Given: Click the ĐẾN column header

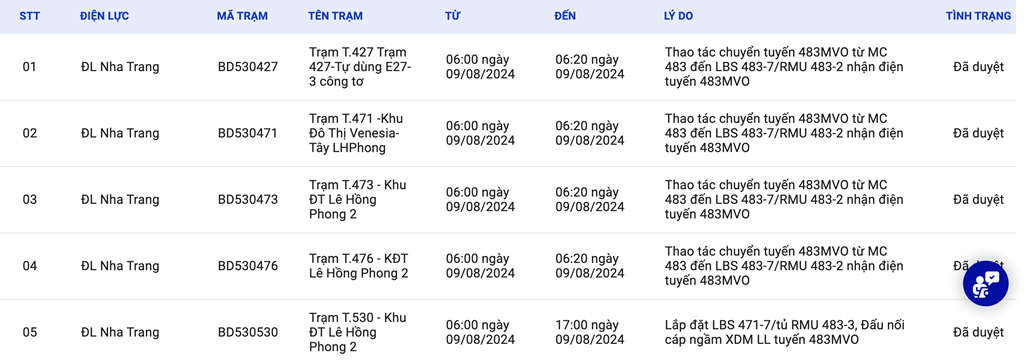Looking at the screenshot, I should [565, 16].
